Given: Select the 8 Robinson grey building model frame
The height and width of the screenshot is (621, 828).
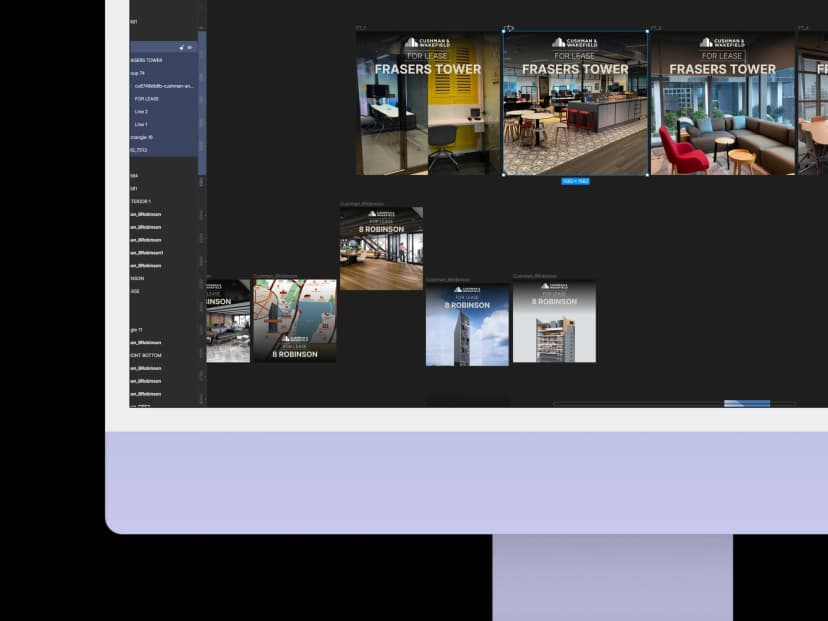Looking at the screenshot, I should coord(554,322).
